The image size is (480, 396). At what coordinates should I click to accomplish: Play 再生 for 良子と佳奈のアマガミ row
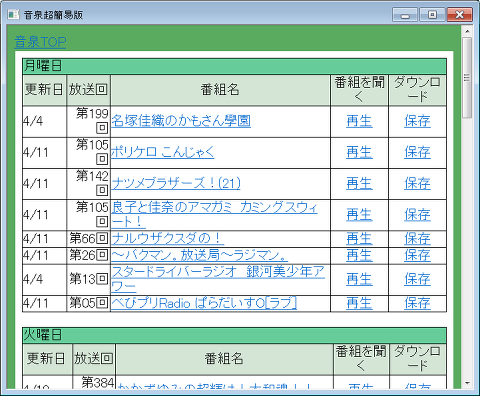[x=359, y=214]
